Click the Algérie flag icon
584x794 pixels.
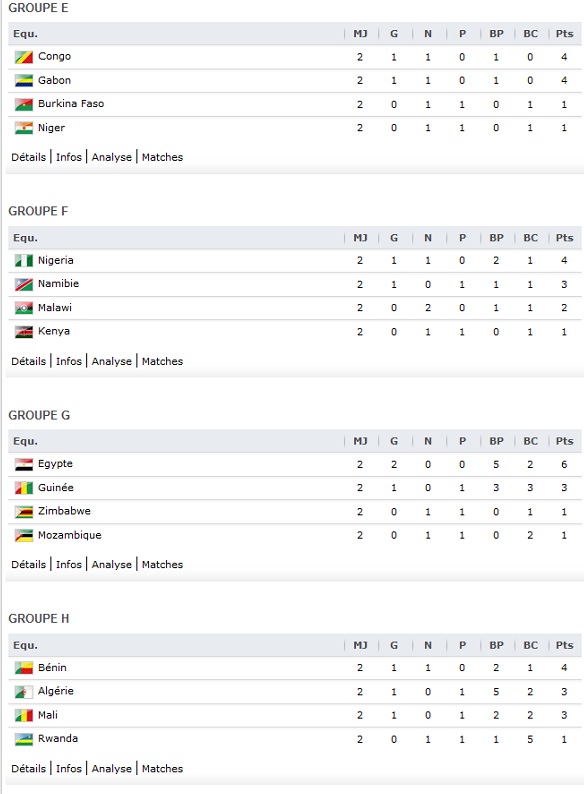(x=24, y=692)
